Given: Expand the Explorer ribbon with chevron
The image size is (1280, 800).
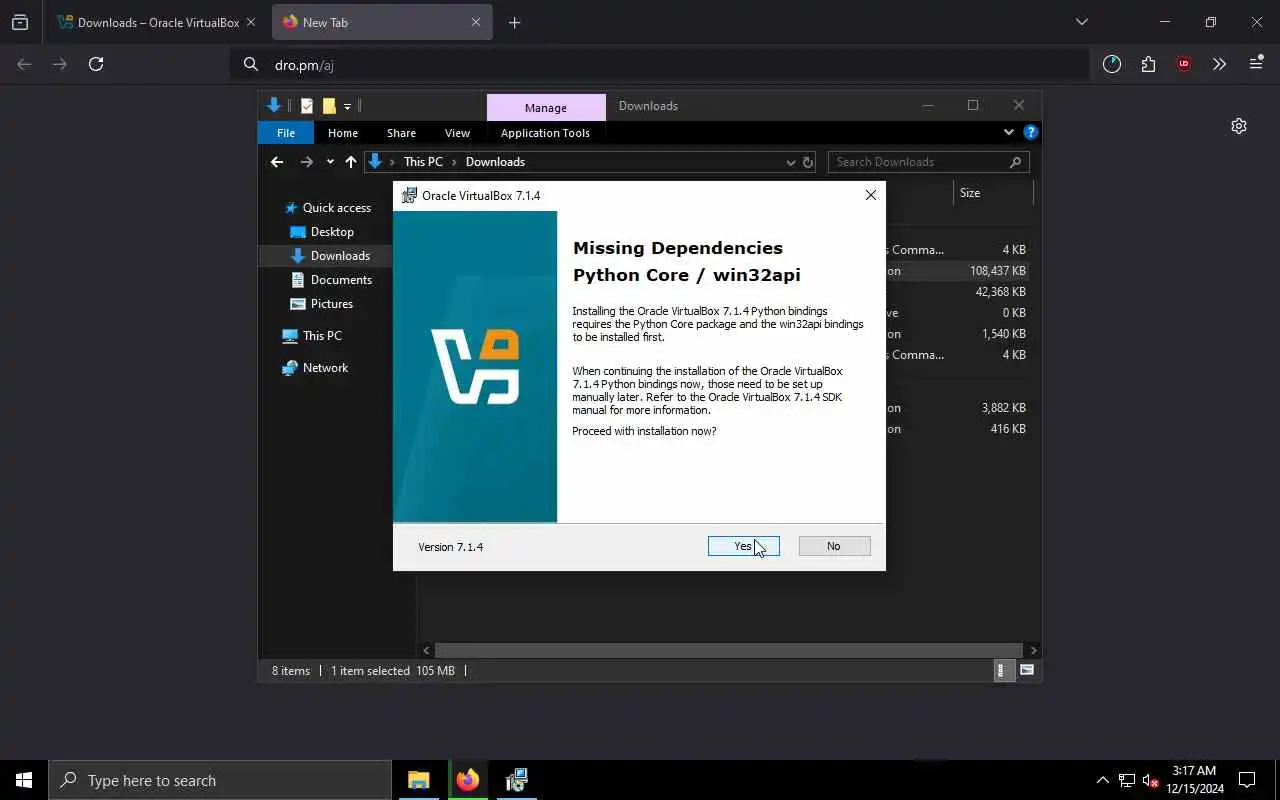Looking at the screenshot, I should coord(1008,132).
